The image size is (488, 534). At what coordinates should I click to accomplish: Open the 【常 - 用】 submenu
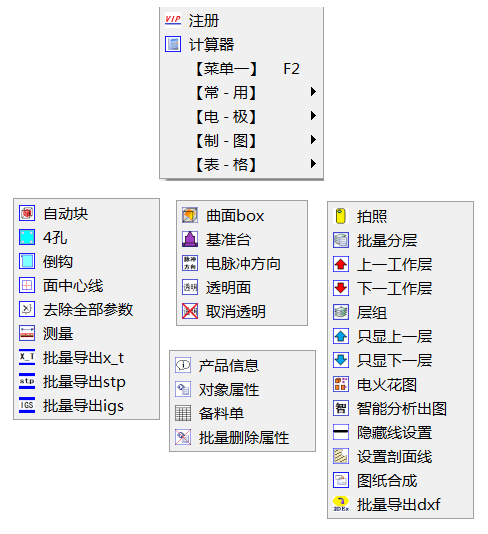tap(241, 92)
